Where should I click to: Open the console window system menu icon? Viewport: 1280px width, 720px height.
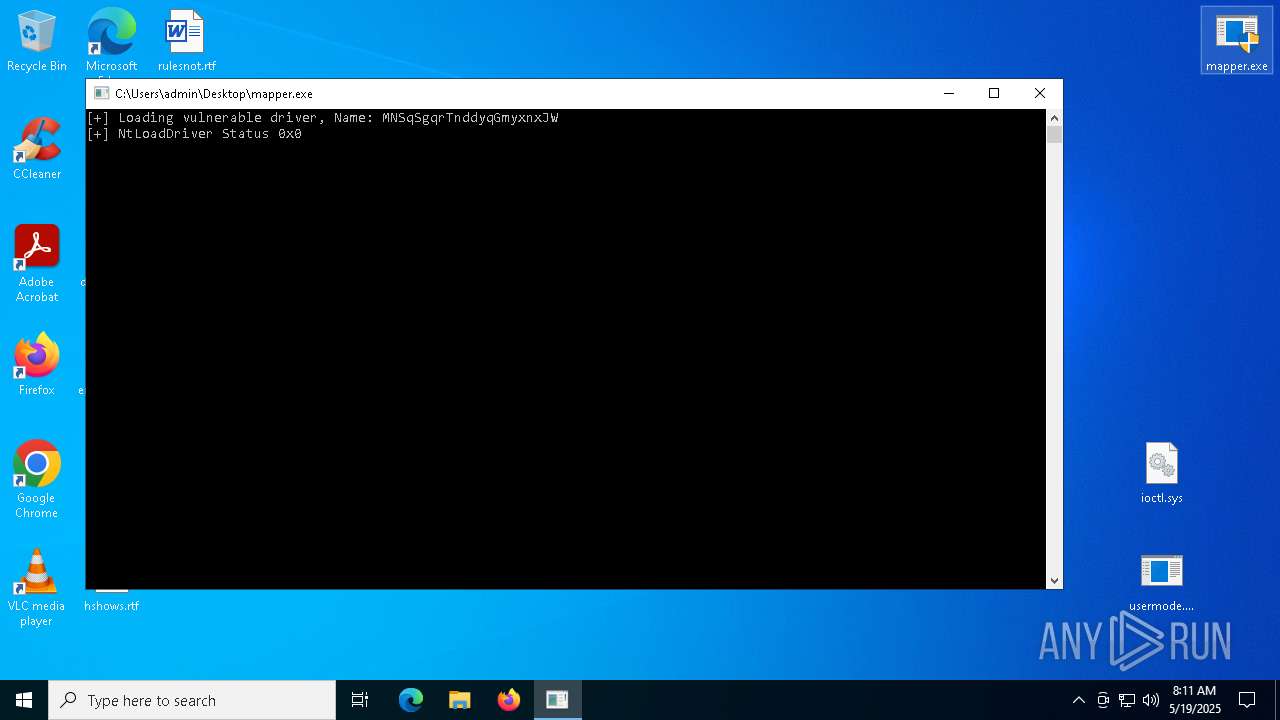coord(101,93)
